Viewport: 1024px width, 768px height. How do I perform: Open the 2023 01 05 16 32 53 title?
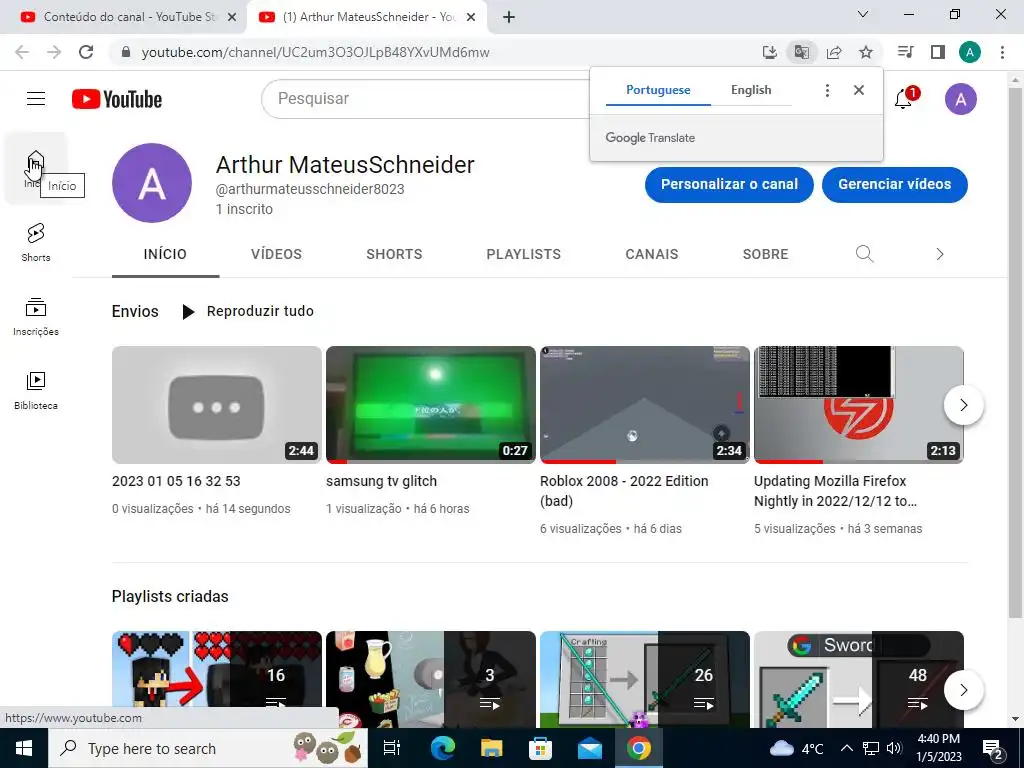[x=176, y=481]
